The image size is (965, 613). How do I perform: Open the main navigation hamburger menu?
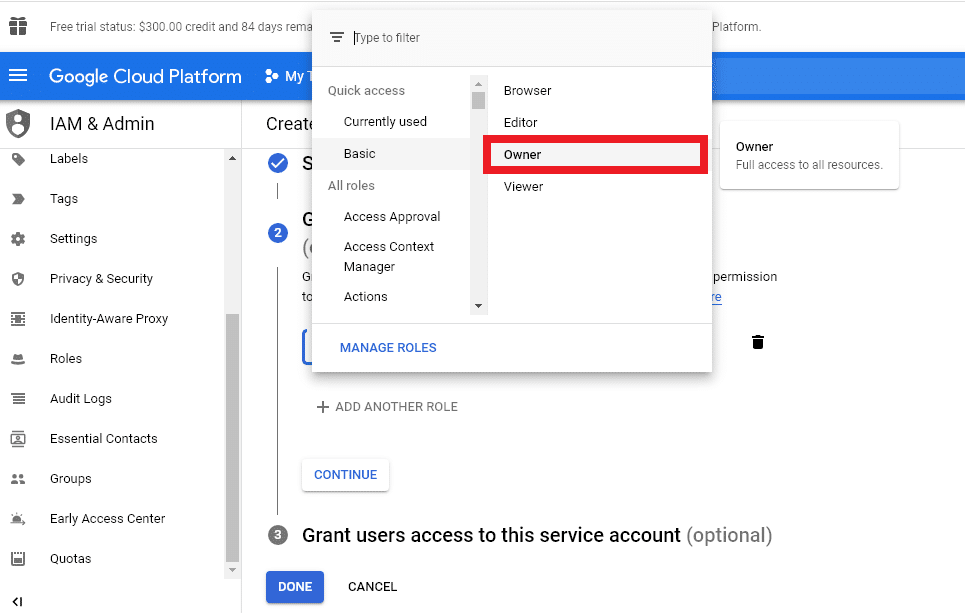click(x=18, y=76)
